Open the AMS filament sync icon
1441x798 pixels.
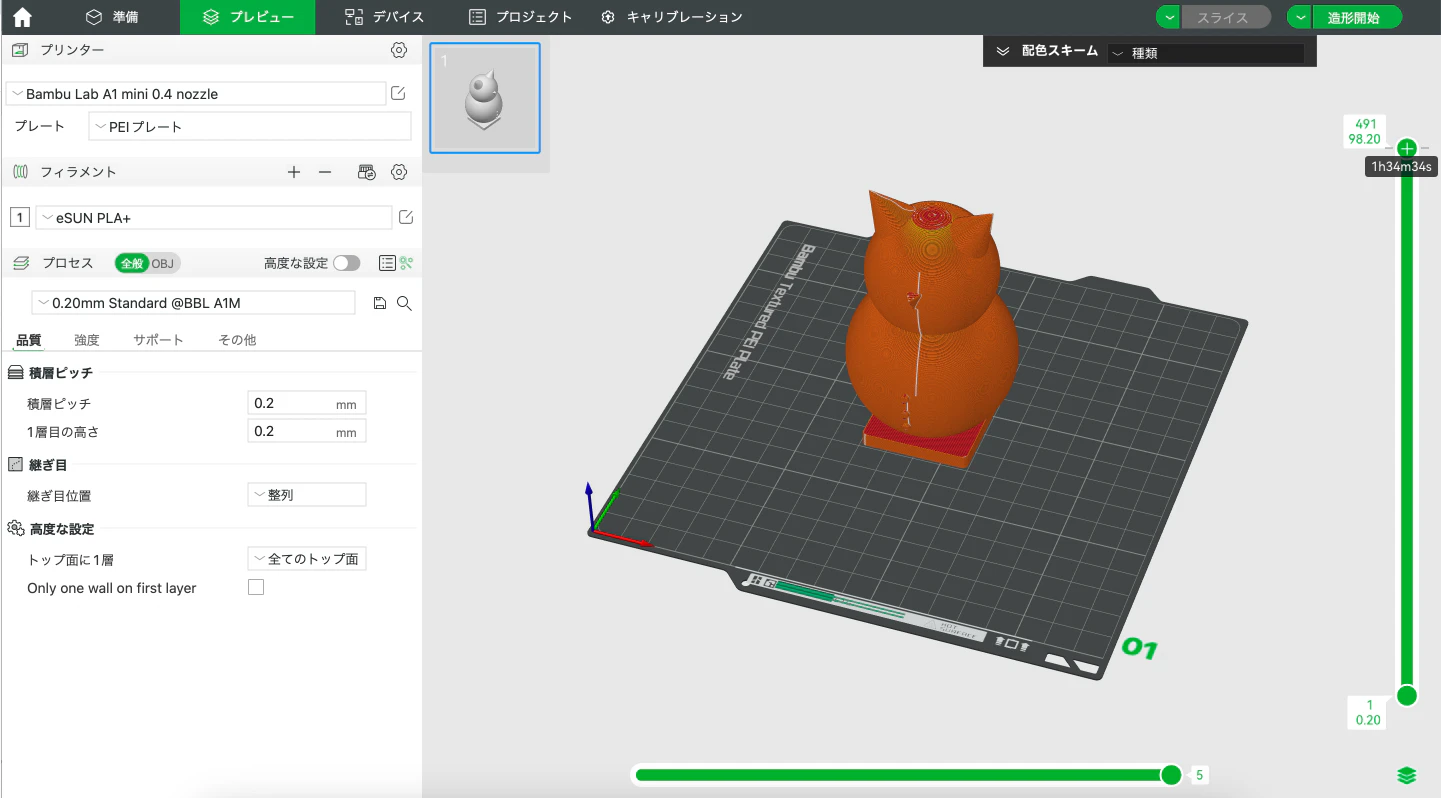click(x=367, y=172)
